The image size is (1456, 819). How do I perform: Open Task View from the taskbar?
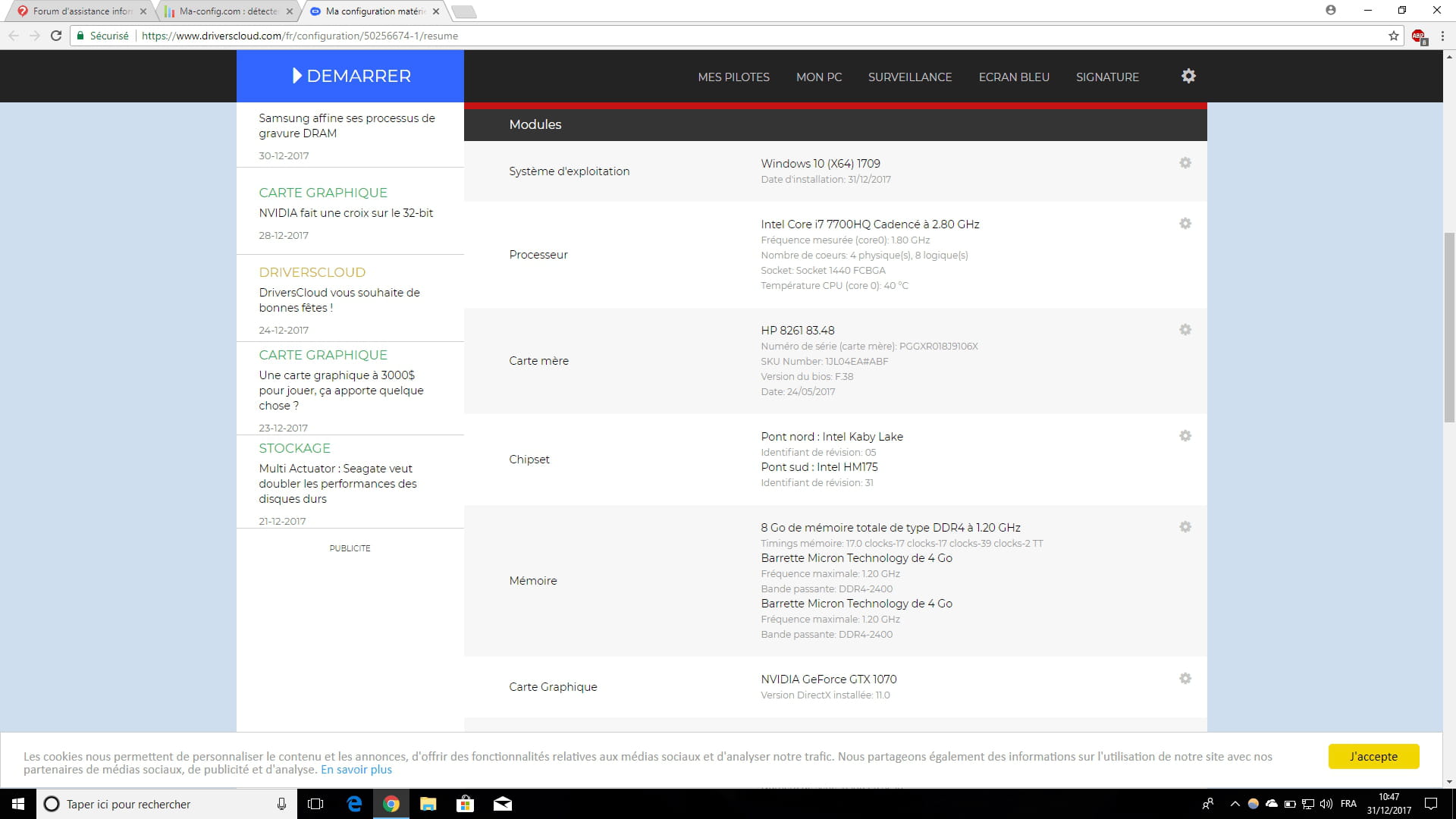(315, 804)
